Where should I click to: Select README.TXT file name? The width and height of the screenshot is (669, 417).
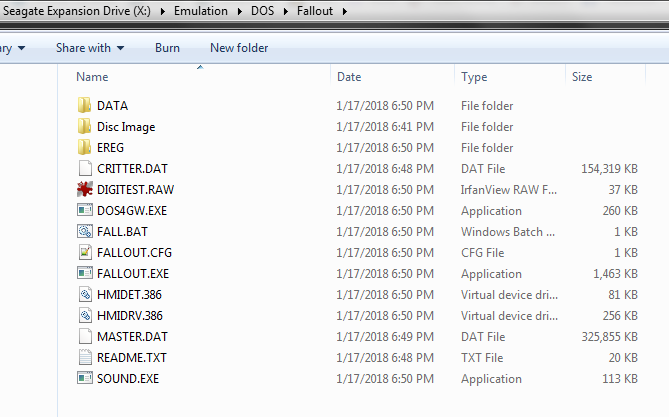pos(132,358)
